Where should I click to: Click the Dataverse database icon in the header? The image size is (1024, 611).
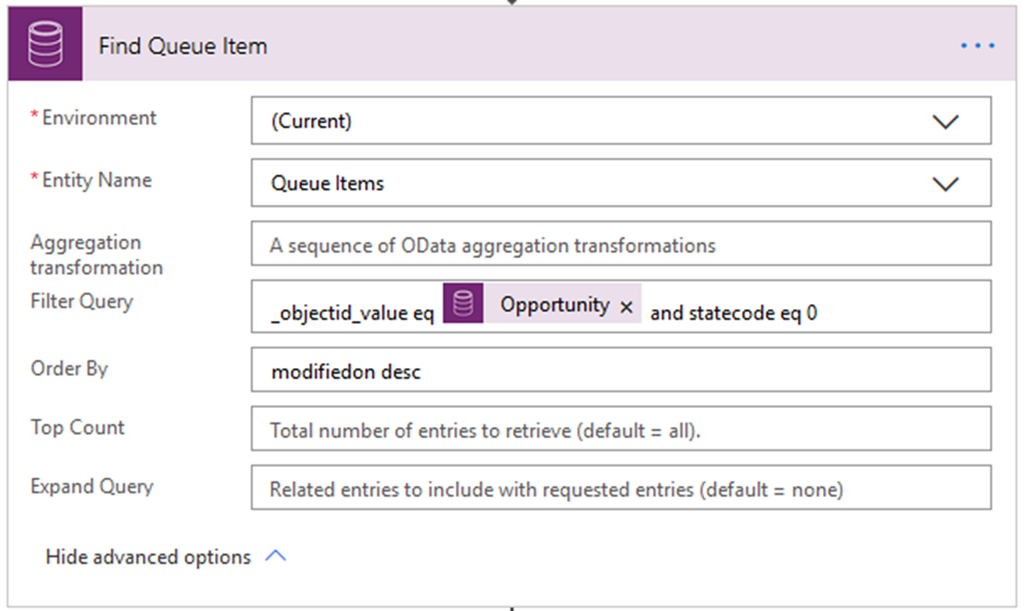click(x=44, y=46)
